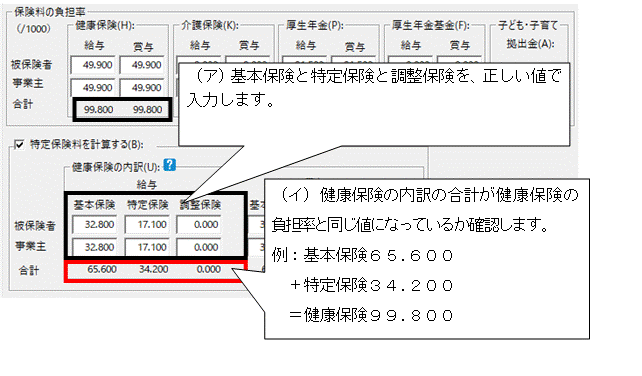The image size is (642, 376).
Task: Select 特定保険 field in 事業主 row
Action: tap(147, 247)
